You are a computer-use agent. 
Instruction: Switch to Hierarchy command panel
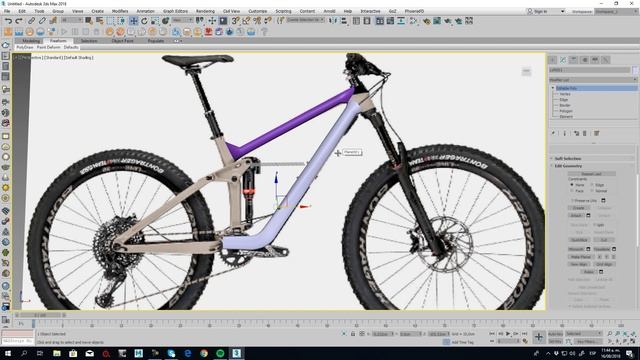(573, 60)
